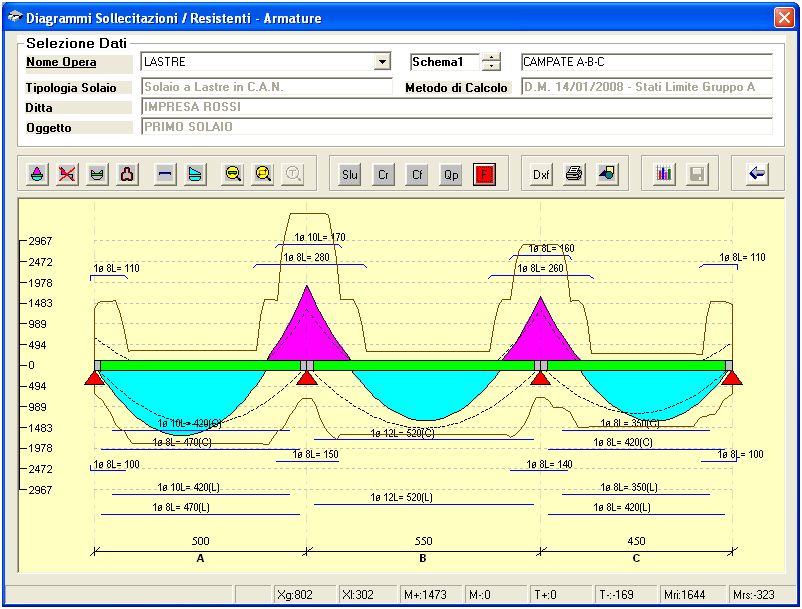Image resolution: width=802 pixels, height=609 pixels.
Task: Click the yellow zoom out magnifier
Action: [233, 174]
